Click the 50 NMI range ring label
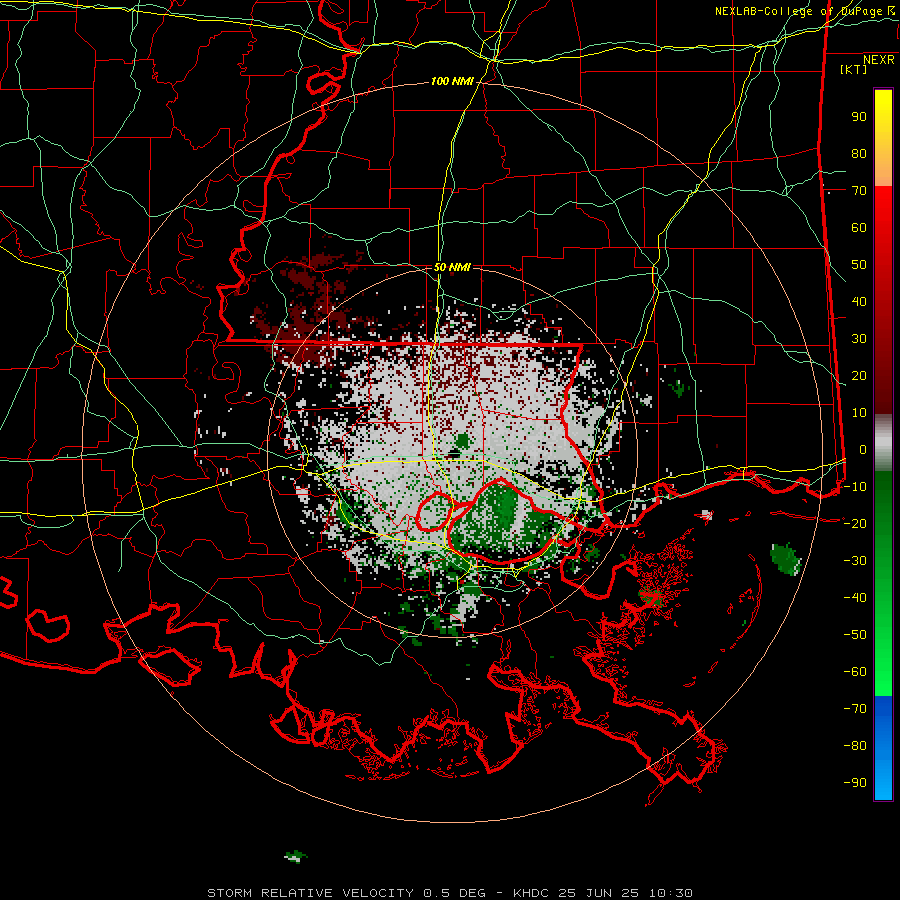The image size is (900, 900). click(452, 267)
